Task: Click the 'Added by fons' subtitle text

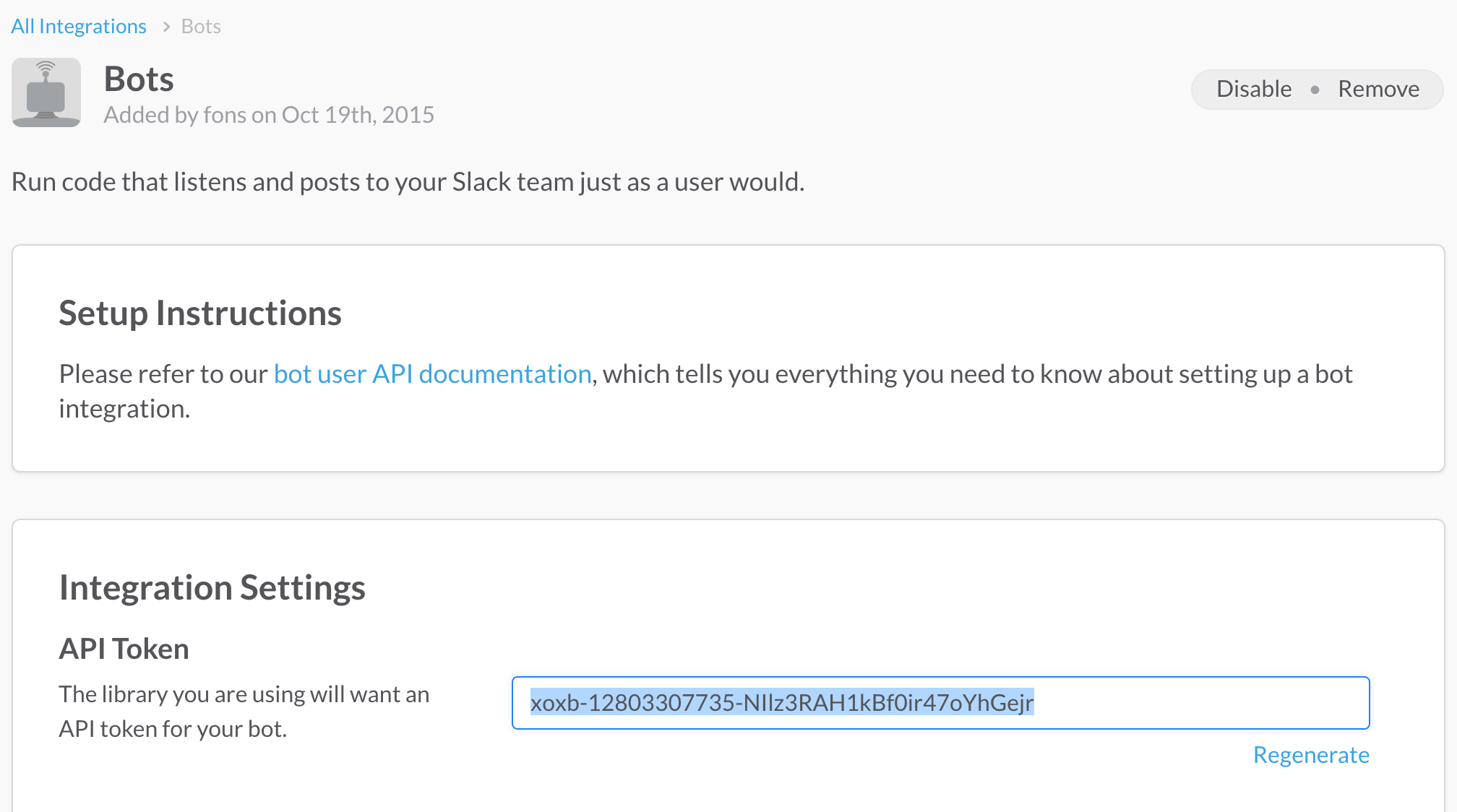Action: click(269, 115)
